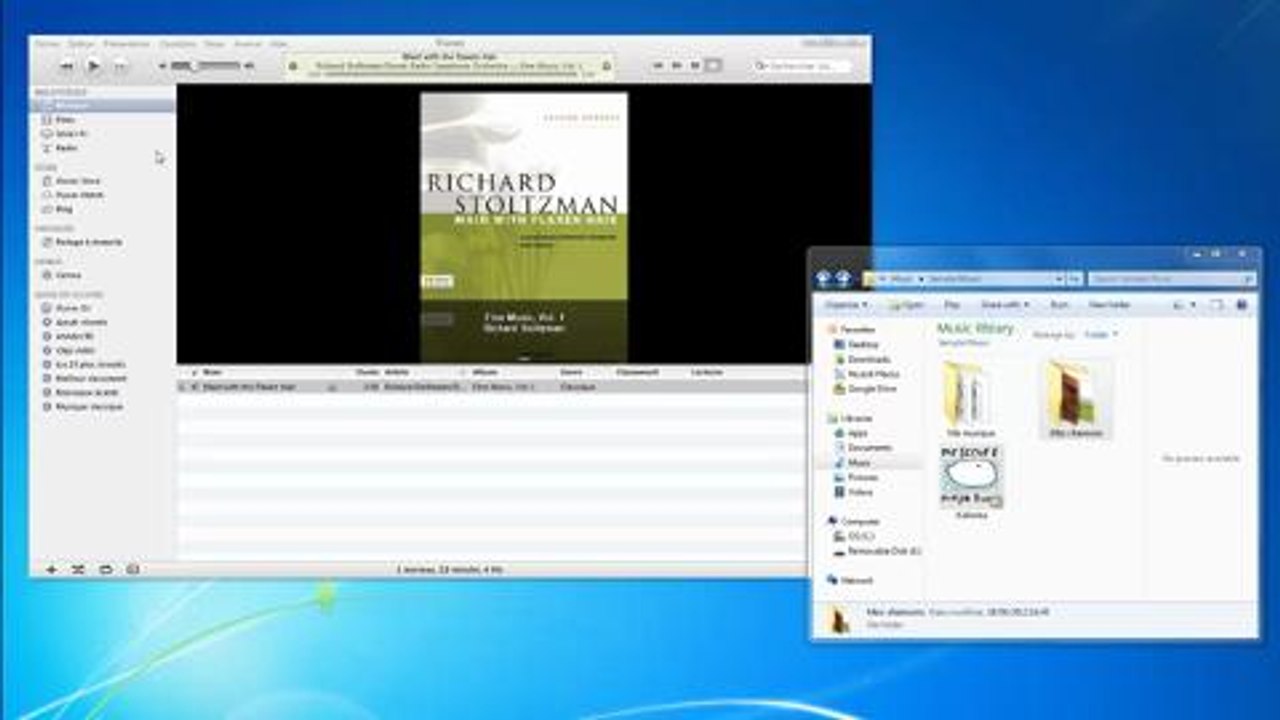Open the Présentation menu in iTunes
The width and height of the screenshot is (1280, 720).
pyautogui.click(x=126, y=44)
